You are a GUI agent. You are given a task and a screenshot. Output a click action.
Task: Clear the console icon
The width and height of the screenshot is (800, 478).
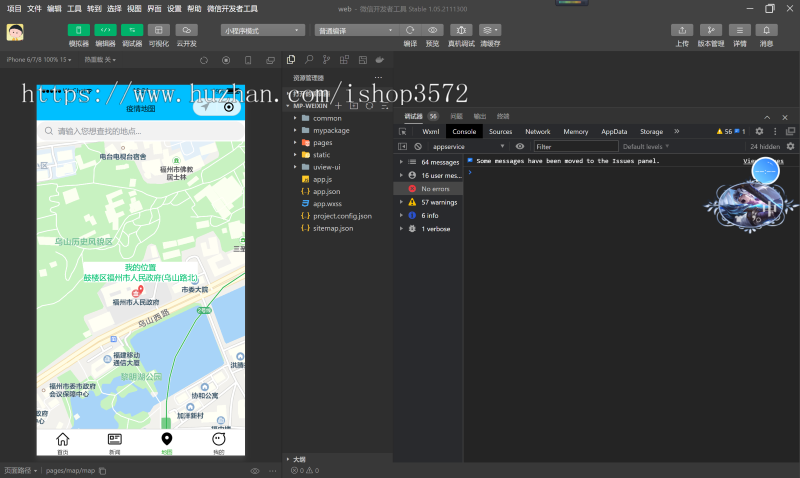point(418,146)
